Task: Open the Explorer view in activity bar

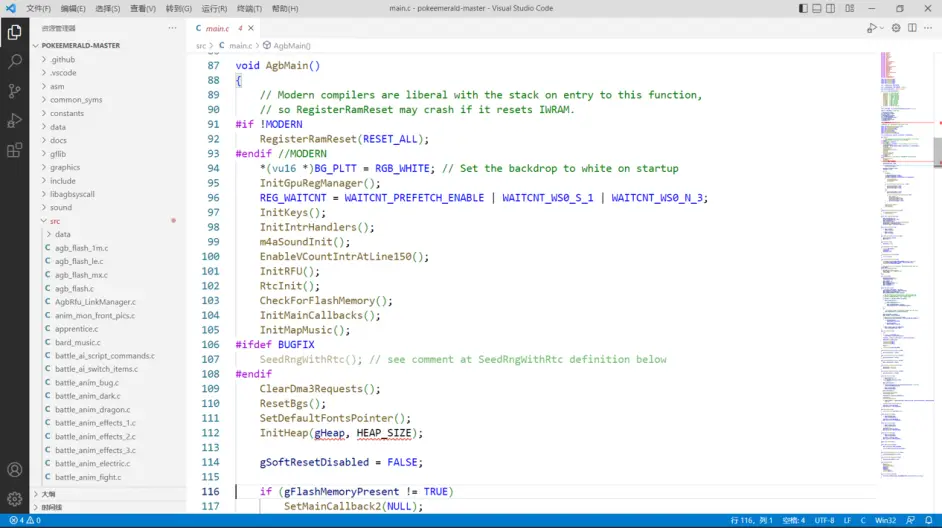Action: 14,32
